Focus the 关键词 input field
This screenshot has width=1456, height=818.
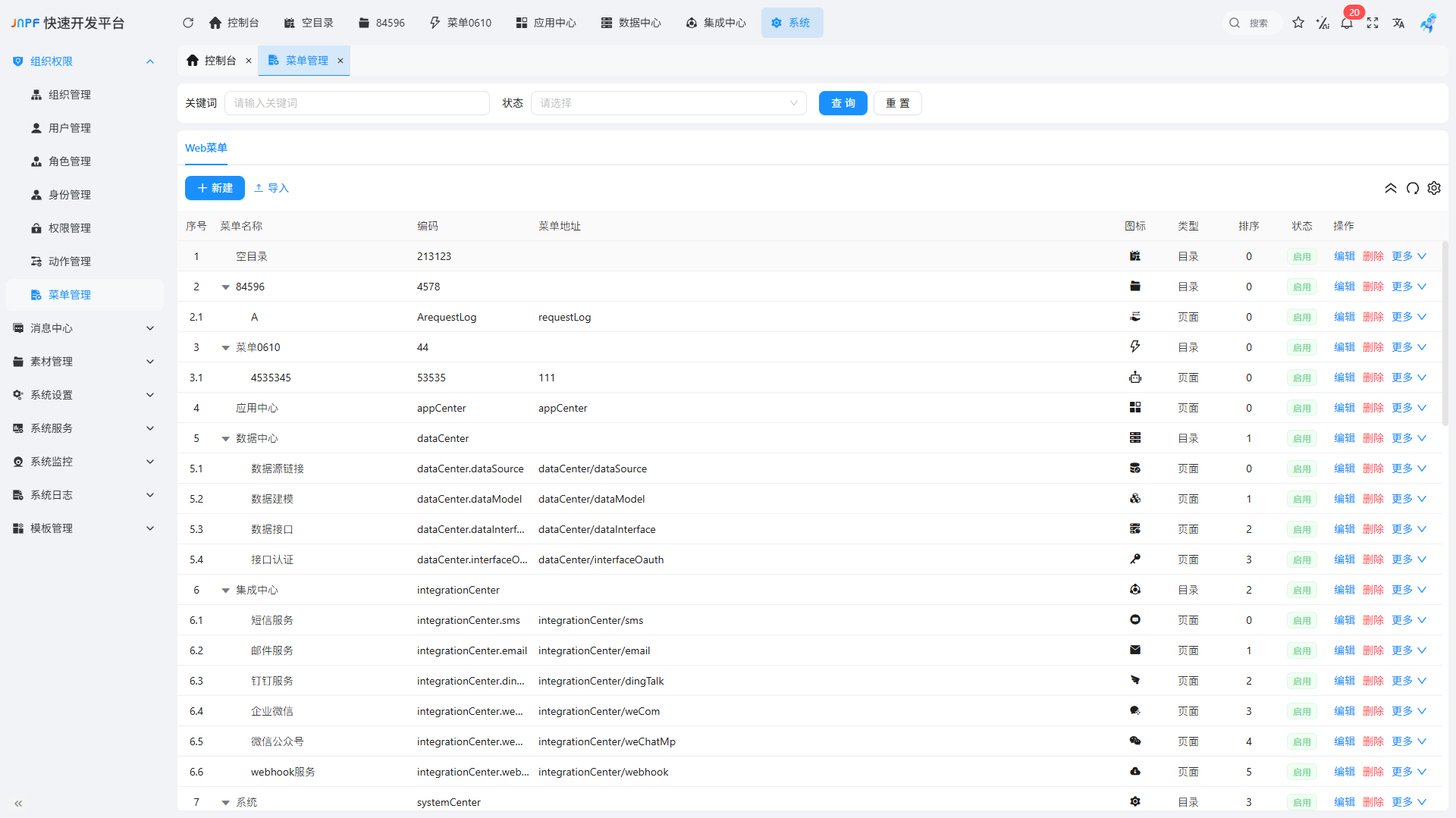pos(357,103)
